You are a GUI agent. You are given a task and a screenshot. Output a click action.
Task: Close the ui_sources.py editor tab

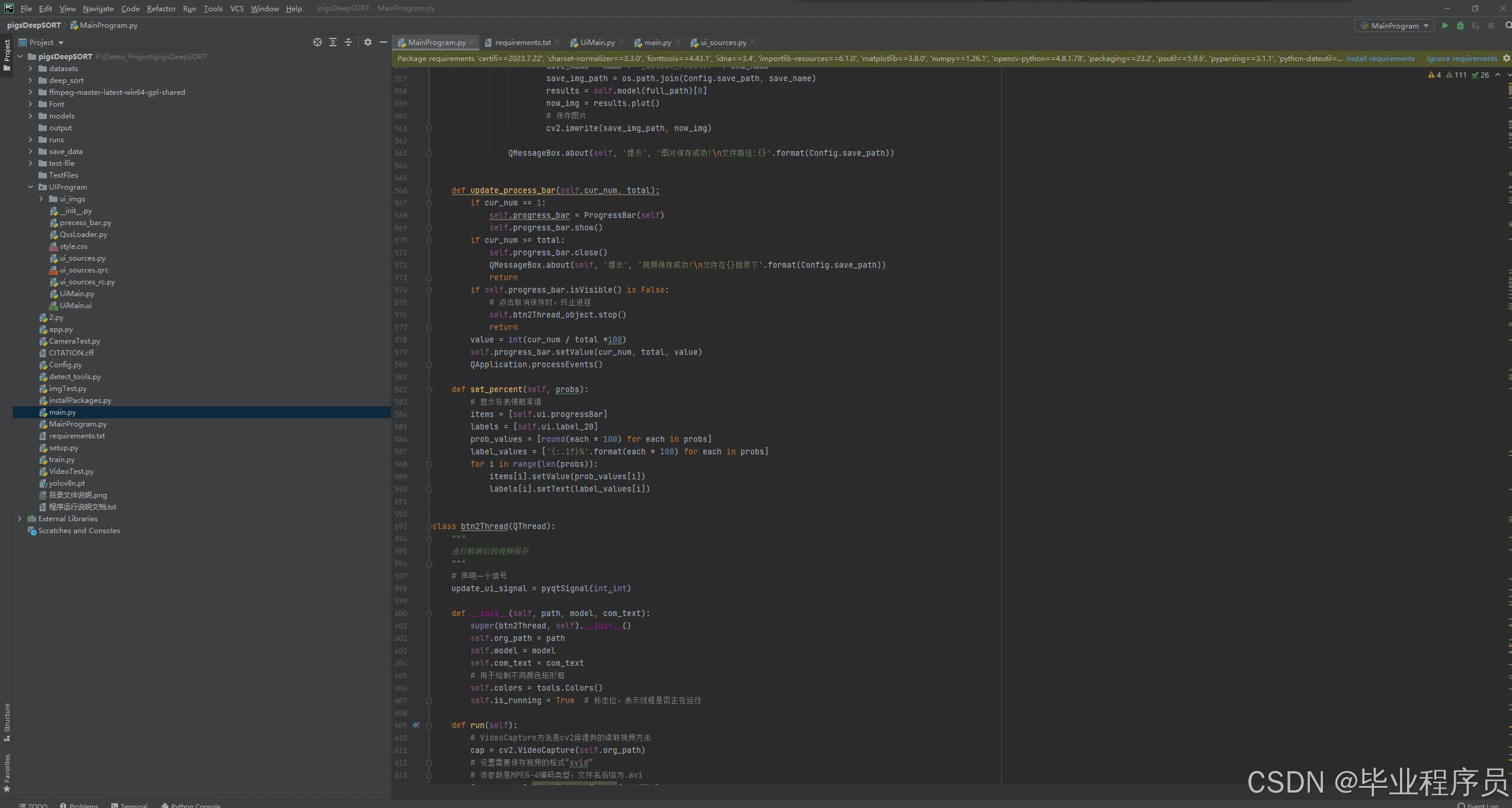(753, 42)
